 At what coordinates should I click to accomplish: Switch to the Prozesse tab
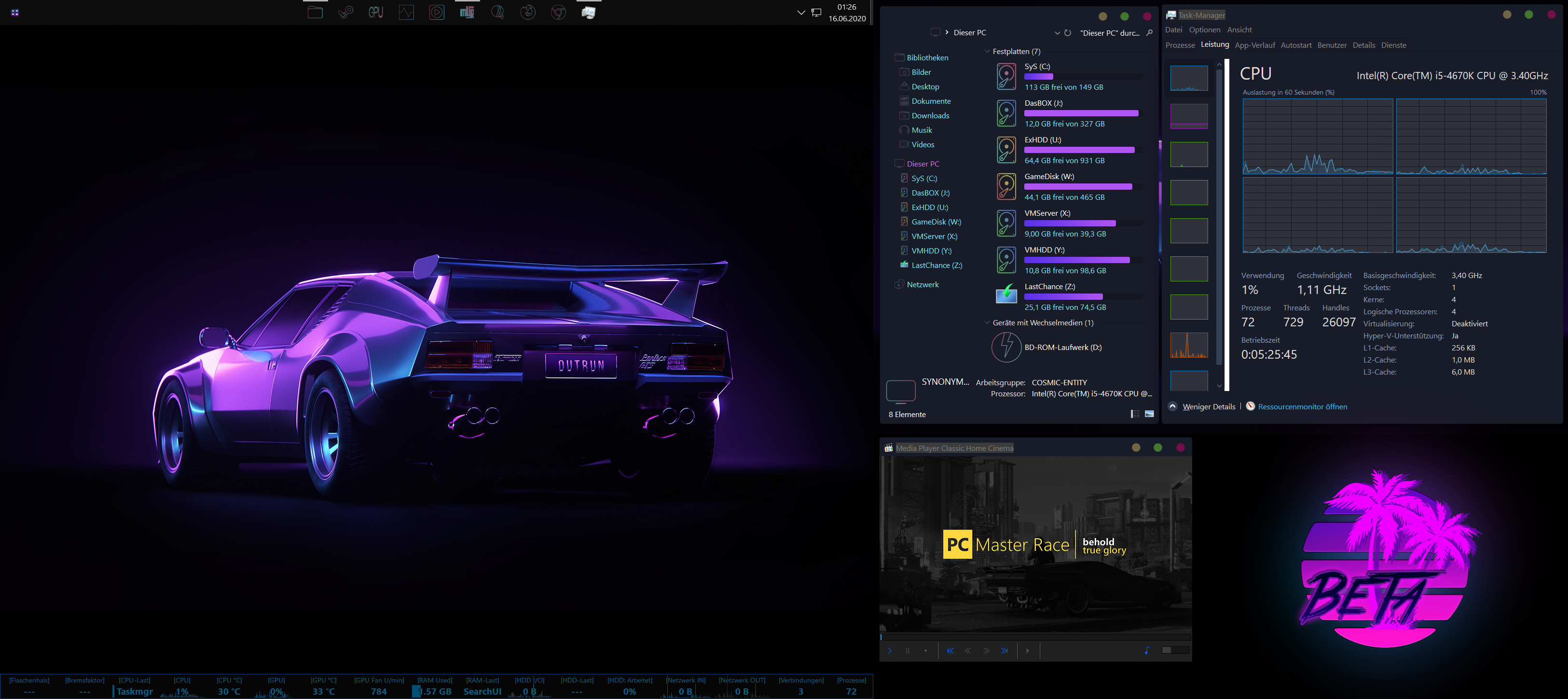1180,45
